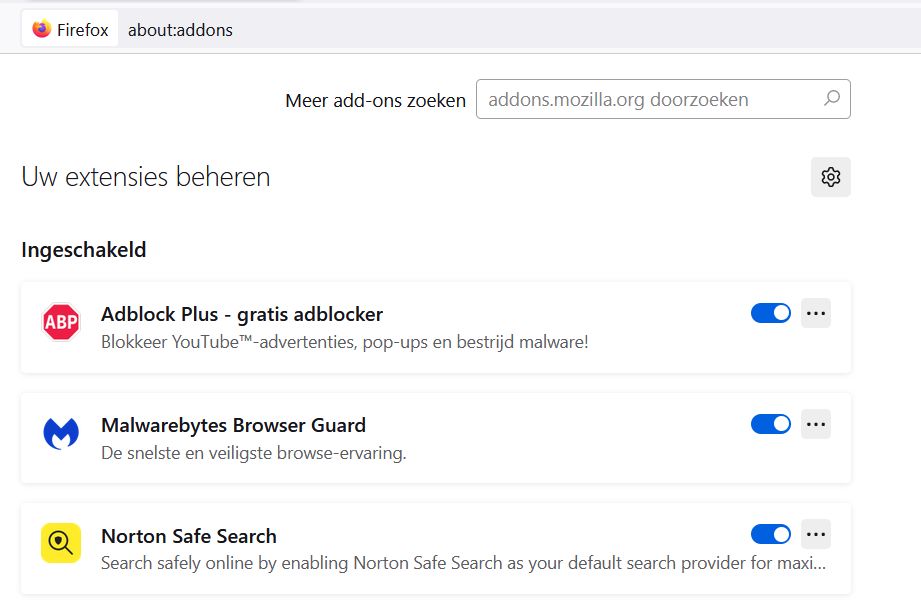The height and width of the screenshot is (616, 921).
Task: Disable the Adblock Plus extension toggle
Action: (770, 312)
